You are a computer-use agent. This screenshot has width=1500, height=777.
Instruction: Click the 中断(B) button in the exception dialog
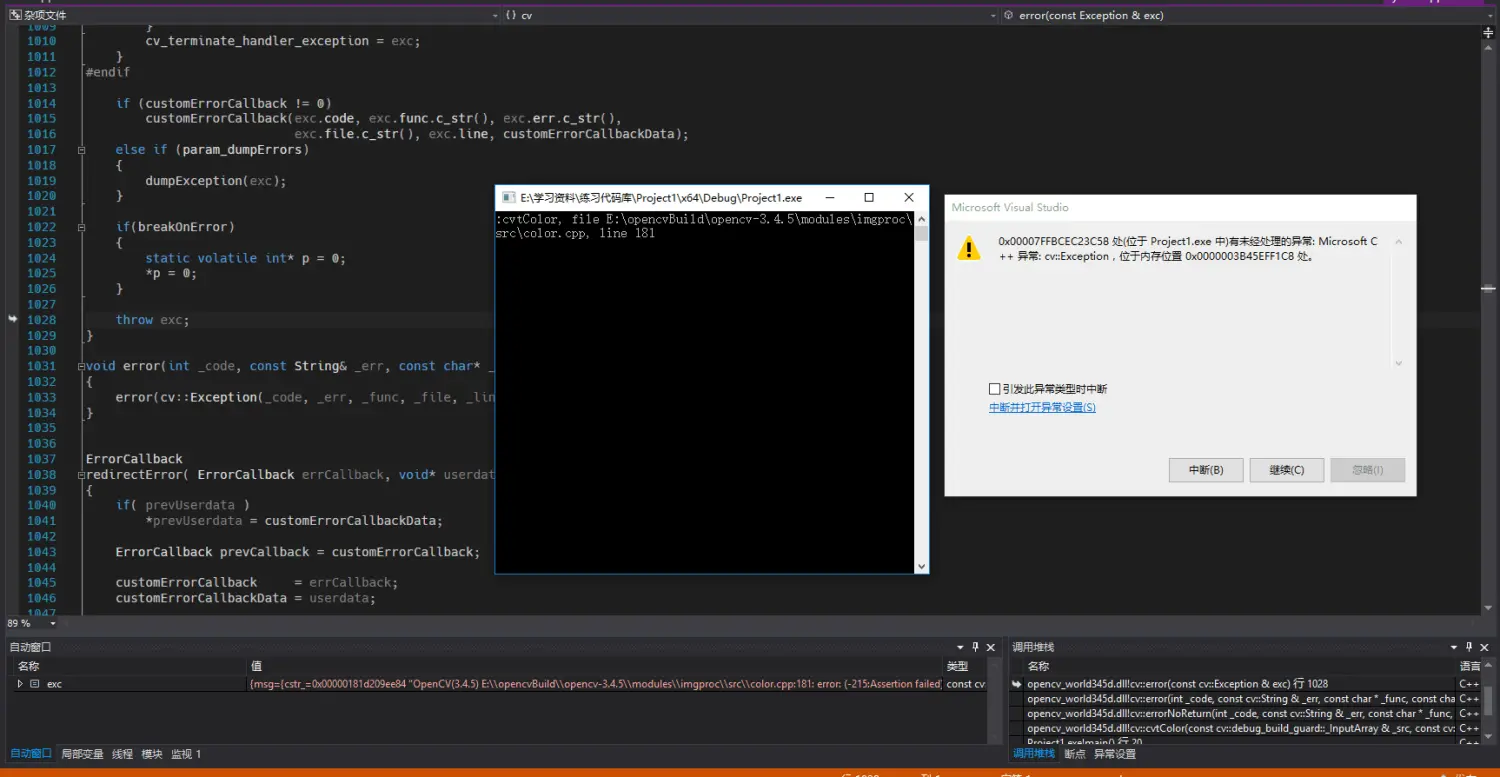[x=1206, y=470]
